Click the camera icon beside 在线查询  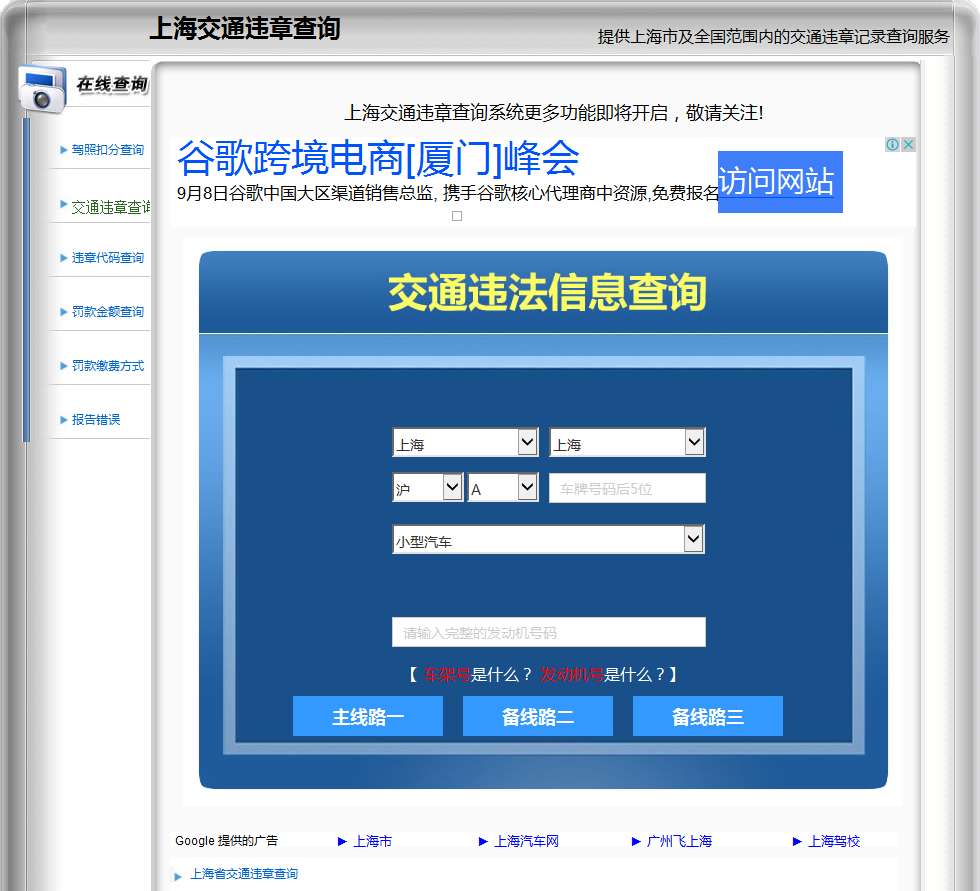42,88
